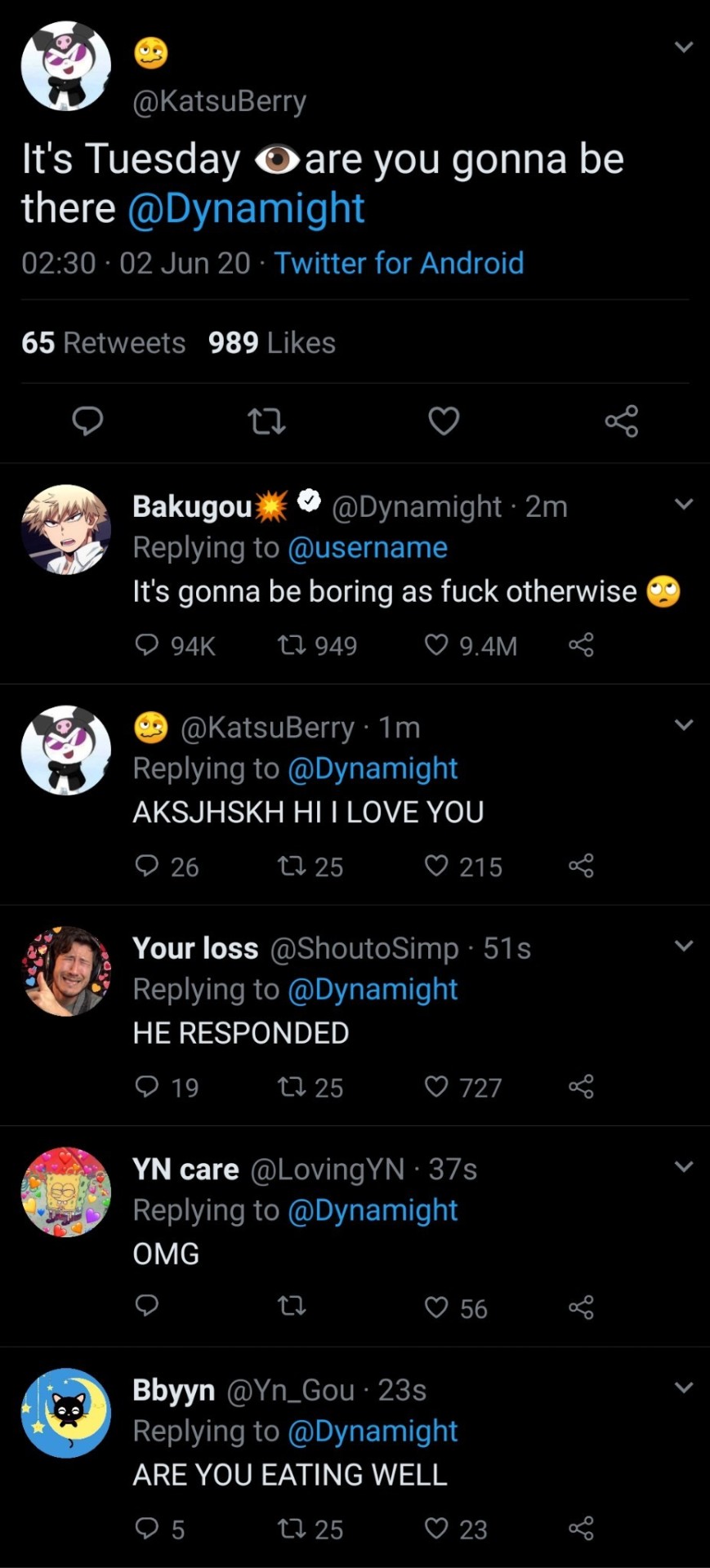The height and width of the screenshot is (1568, 710).
Task: Open Bakugou's profile picture
Action: pos(65,529)
